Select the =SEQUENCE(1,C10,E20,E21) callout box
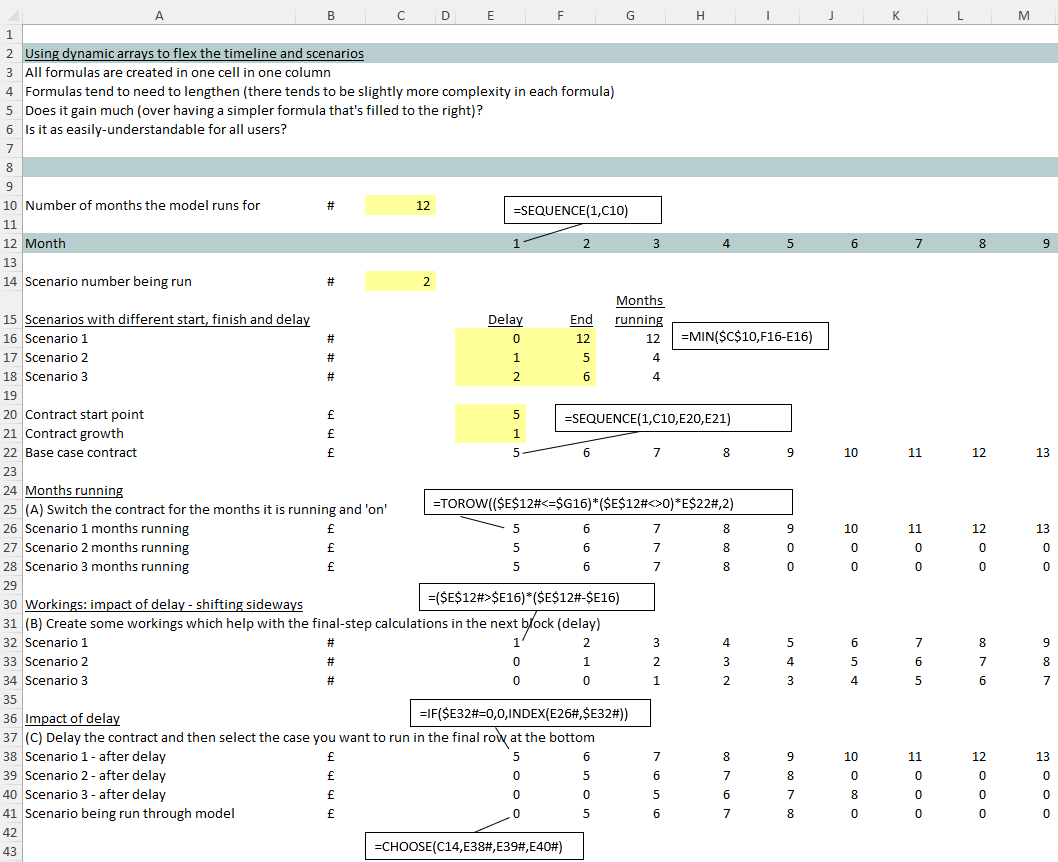Viewport: 1058px width, 862px height. pos(673,418)
